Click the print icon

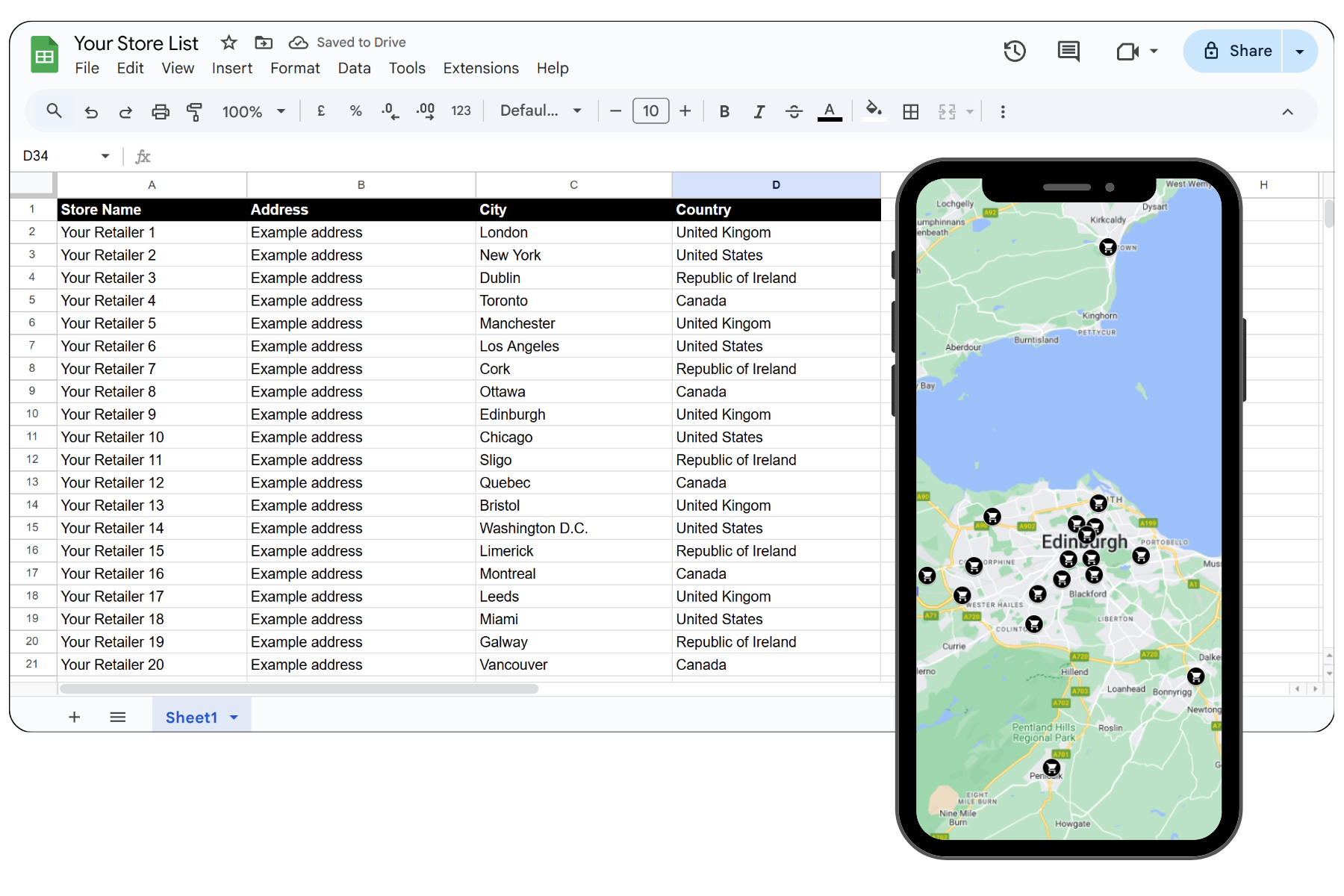[161, 112]
